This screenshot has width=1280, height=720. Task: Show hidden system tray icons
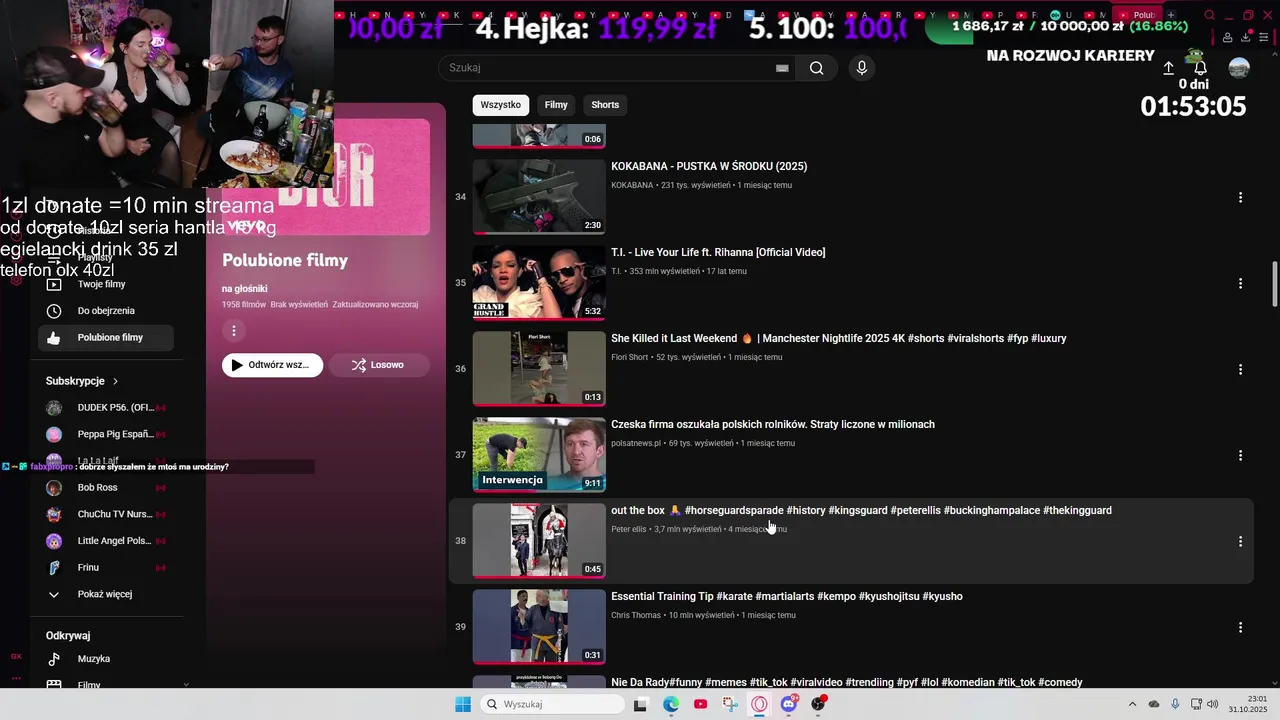pos(1132,704)
